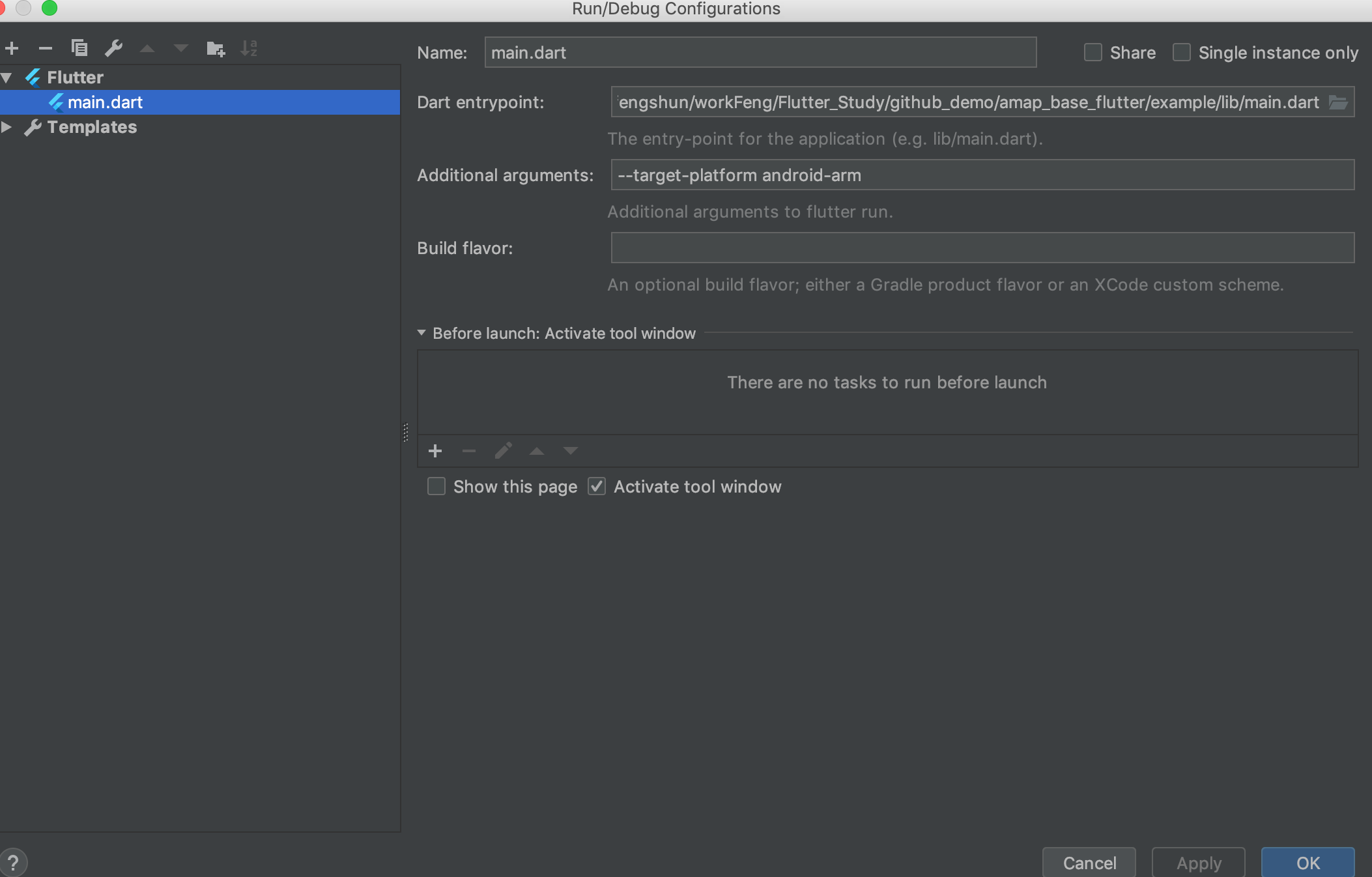Toggle Show this page checkbox
1372x877 pixels.
click(436, 487)
